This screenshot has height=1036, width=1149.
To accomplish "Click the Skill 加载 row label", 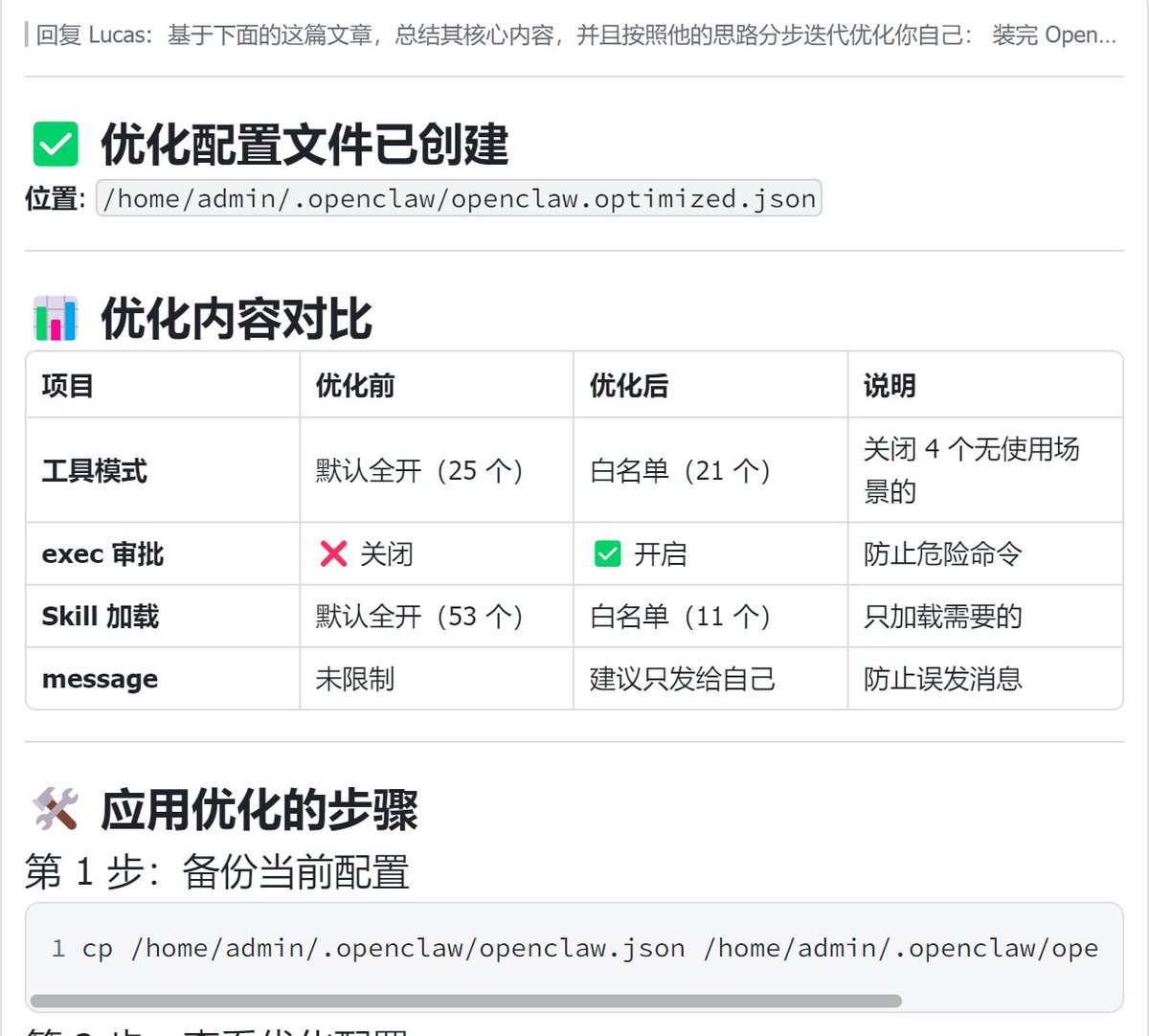I will (100, 616).
